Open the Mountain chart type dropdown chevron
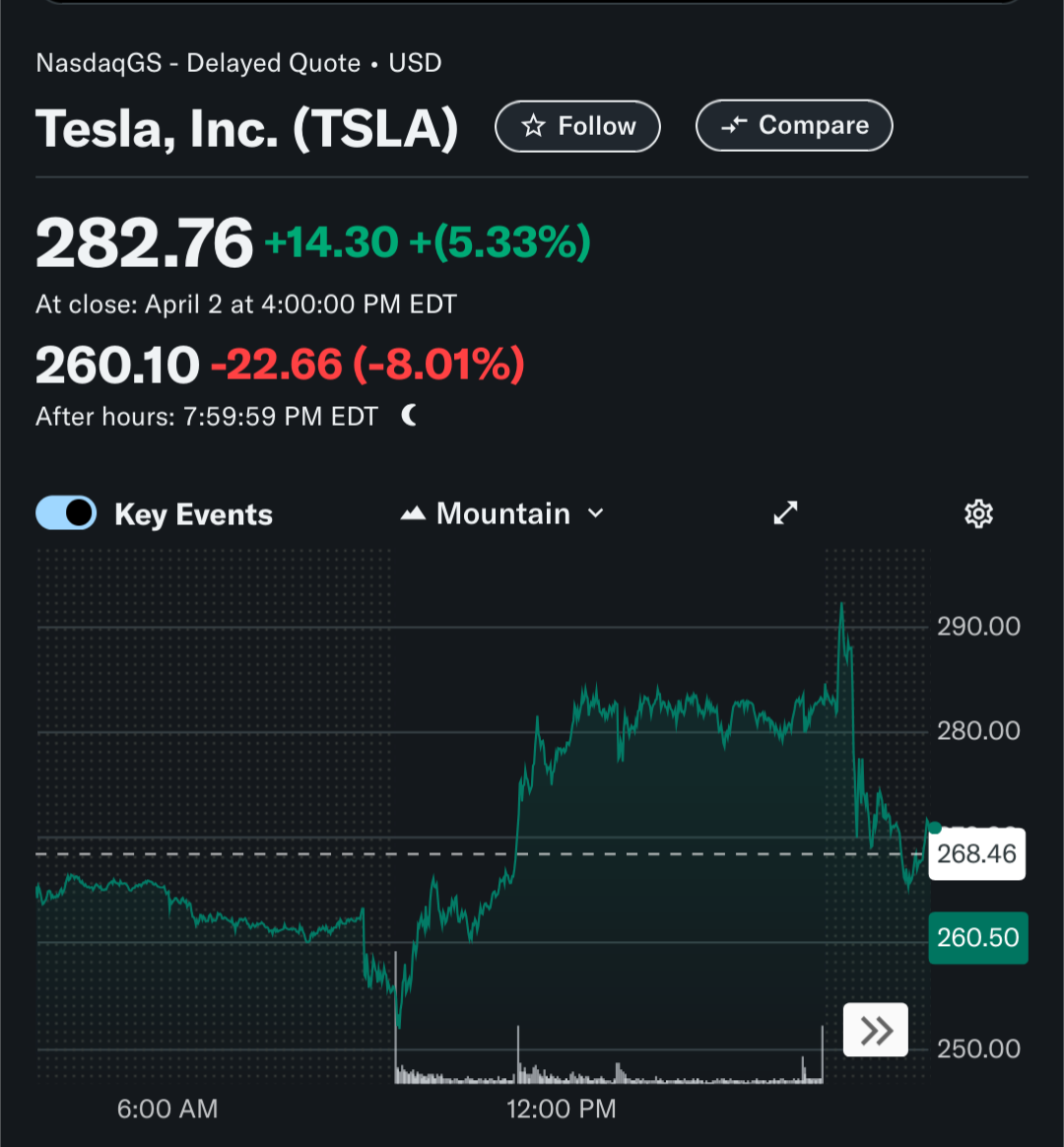Image resolution: width=1064 pixels, height=1147 pixels. click(x=595, y=513)
